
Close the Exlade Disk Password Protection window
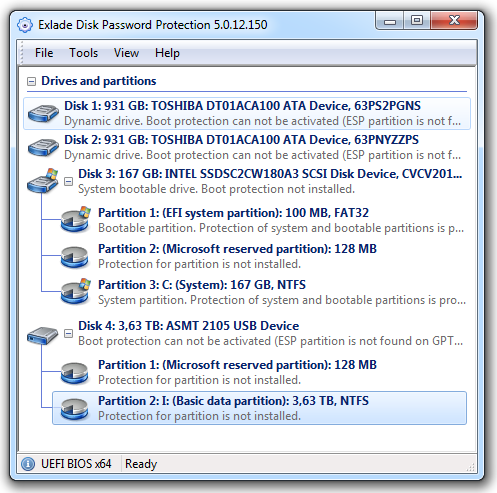point(454,21)
